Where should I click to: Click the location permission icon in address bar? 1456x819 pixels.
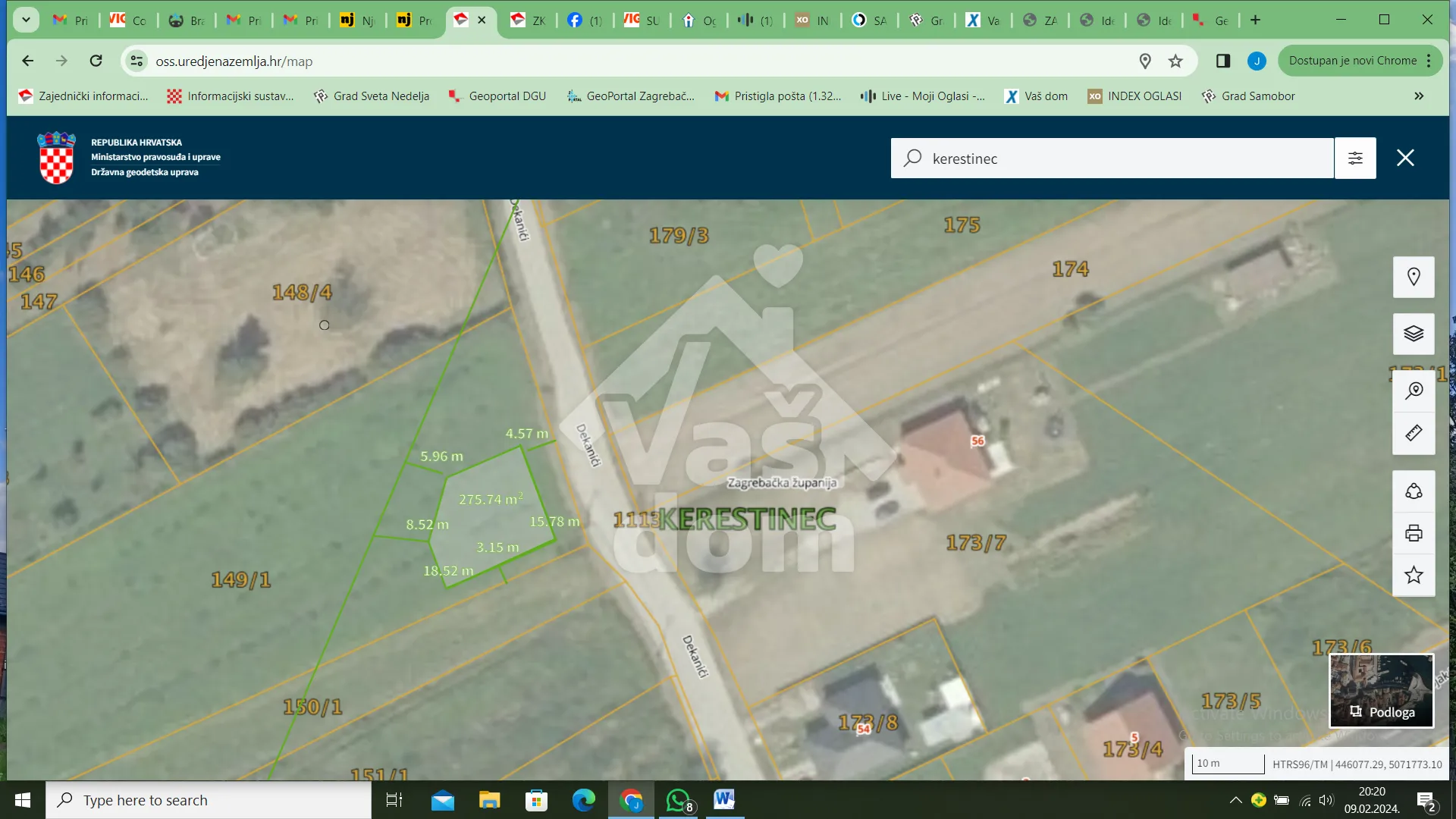pyautogui.click(x=1145, y=61)
